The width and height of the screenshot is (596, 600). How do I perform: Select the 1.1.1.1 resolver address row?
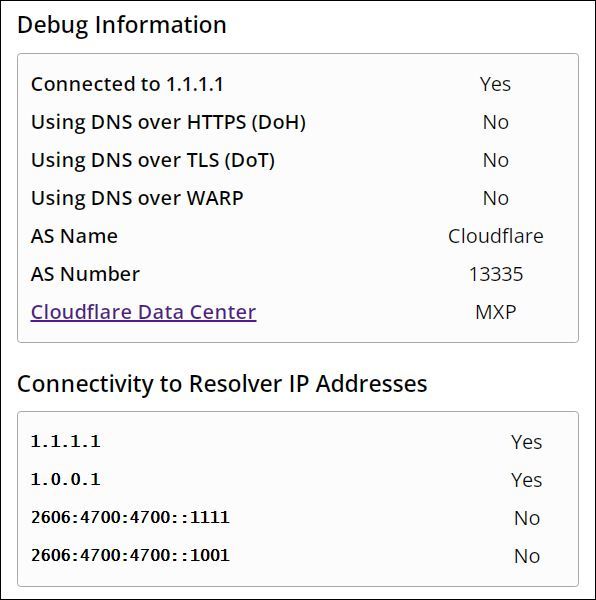(x=298, y=442)
